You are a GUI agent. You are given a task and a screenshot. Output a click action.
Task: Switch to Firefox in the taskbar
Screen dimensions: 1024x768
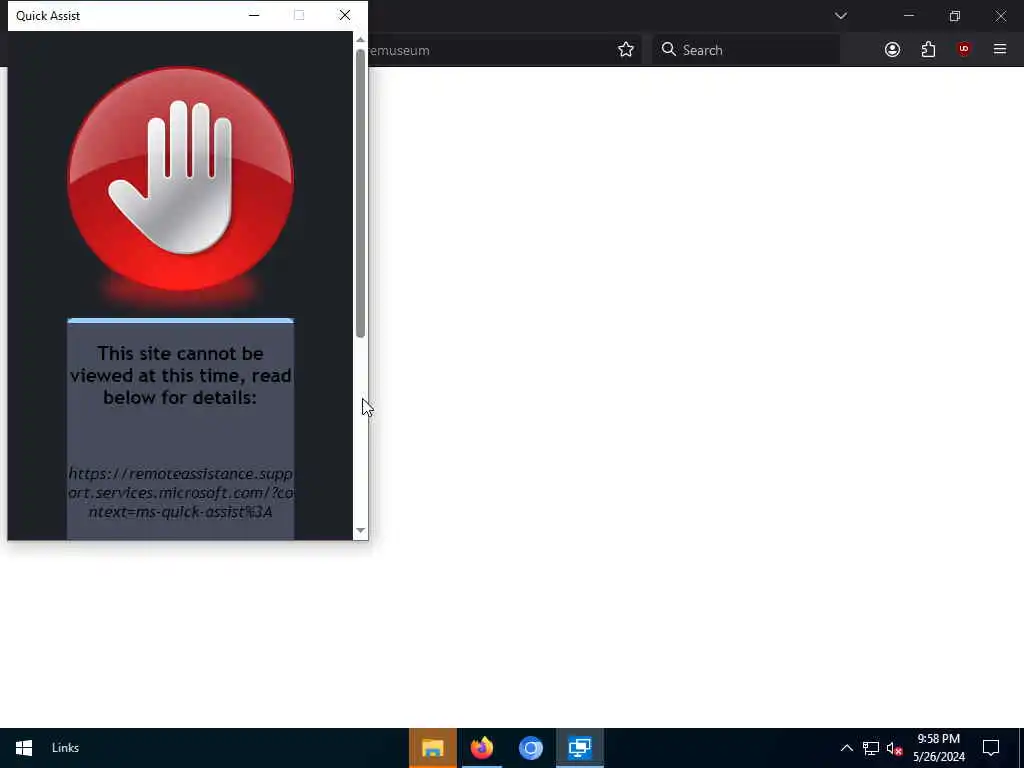482,748
